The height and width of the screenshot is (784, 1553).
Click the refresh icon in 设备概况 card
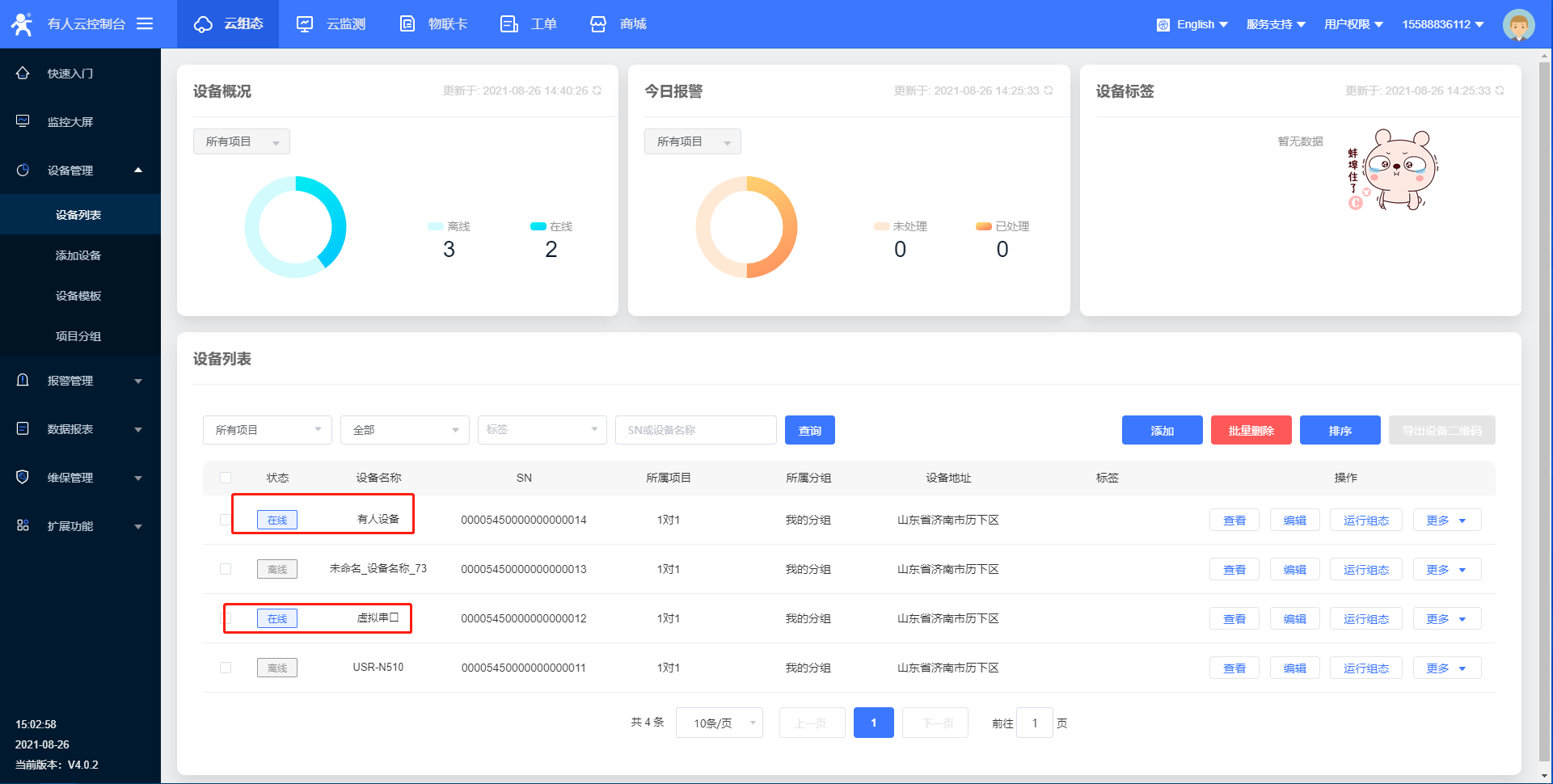(x=597, y=91)
